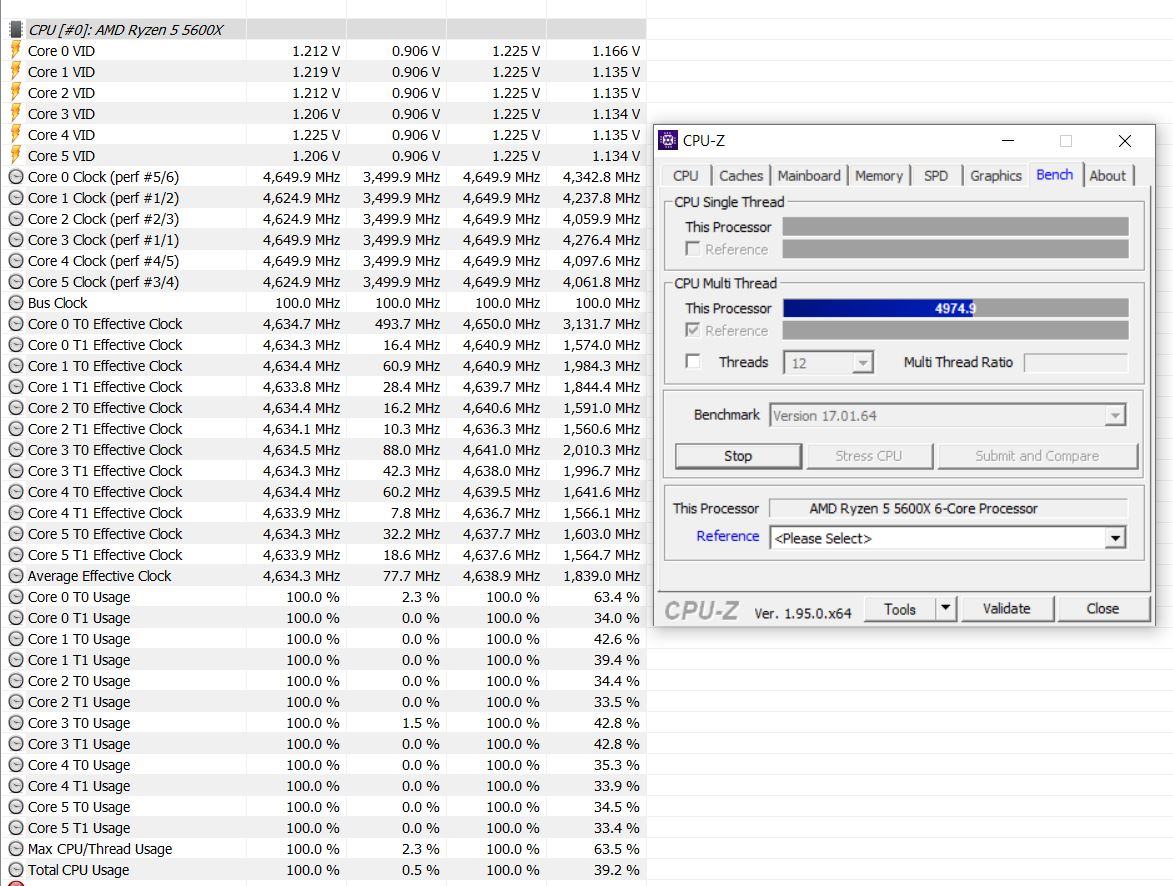Open the Benchmark version dropdown

click(947, 415)
